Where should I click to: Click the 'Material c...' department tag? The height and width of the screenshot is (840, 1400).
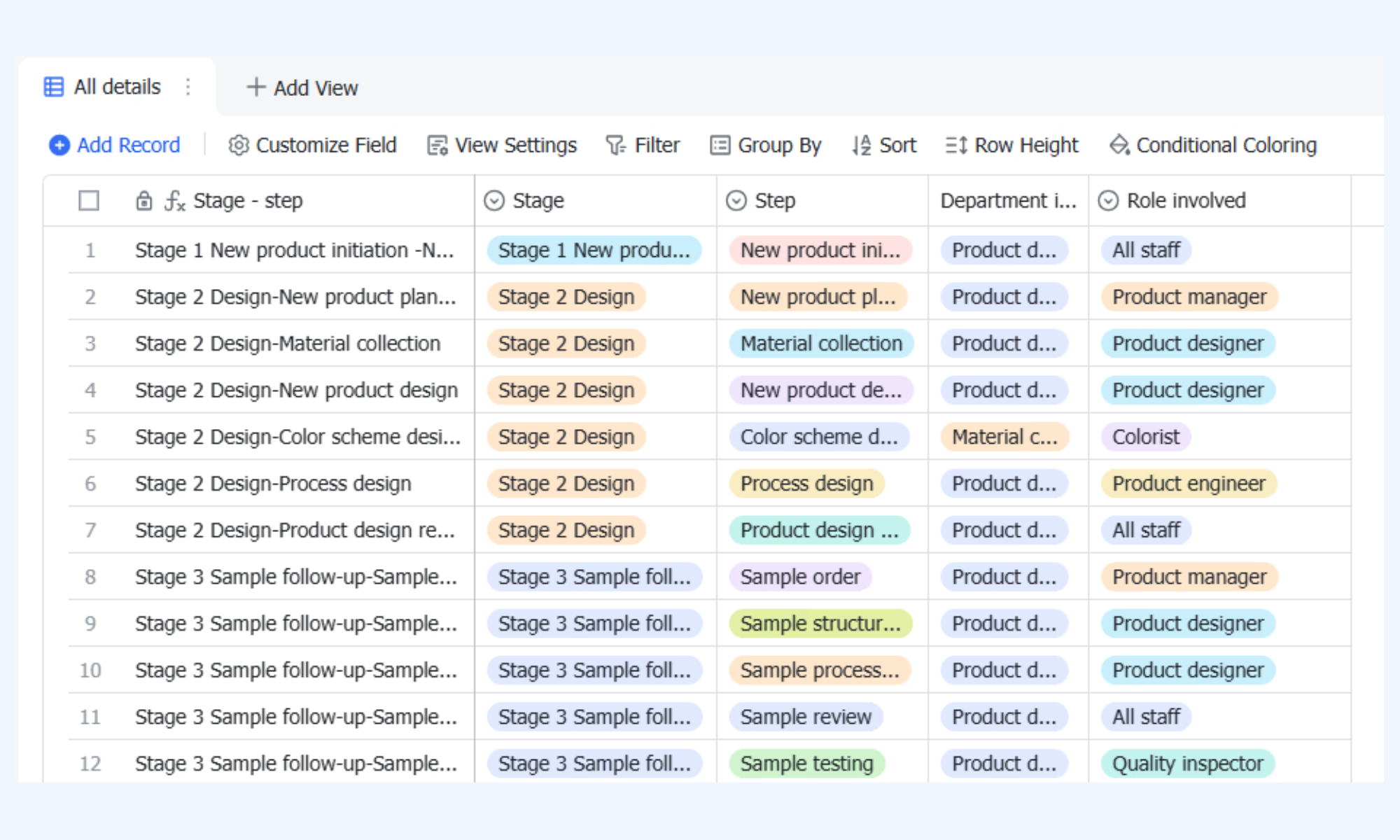(1005, 437)
